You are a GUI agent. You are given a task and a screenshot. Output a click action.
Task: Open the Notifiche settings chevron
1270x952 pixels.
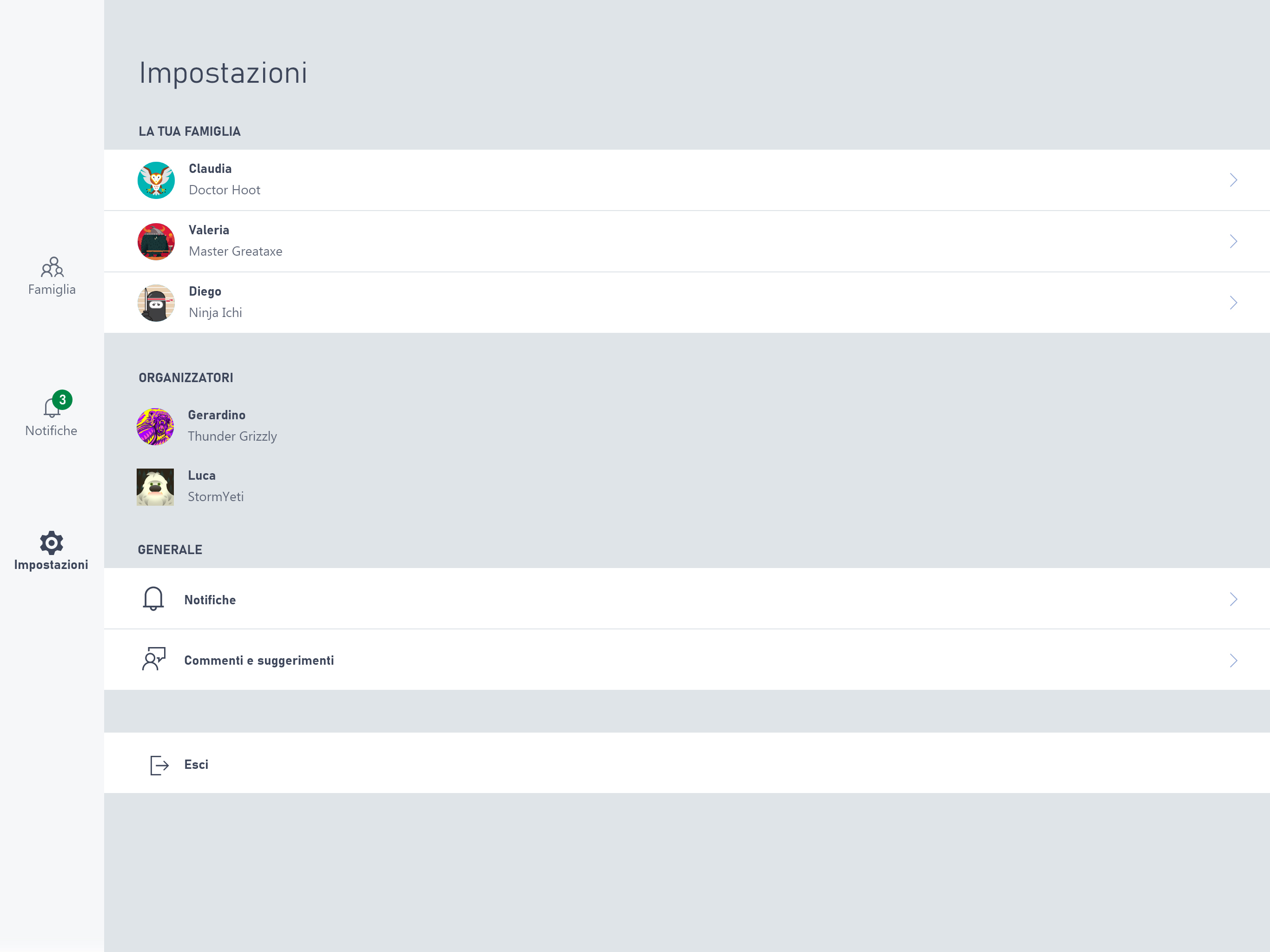coord(1233,600)
